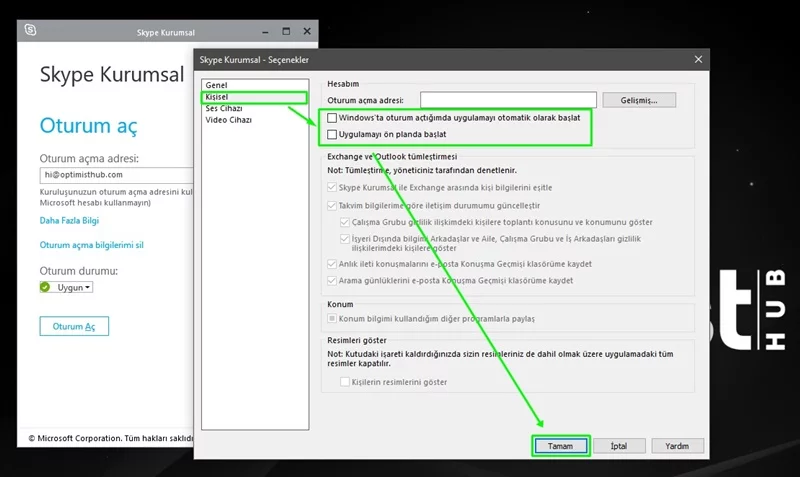
Task: Open Video Cihazı settings category
Action: pos(228,120)
